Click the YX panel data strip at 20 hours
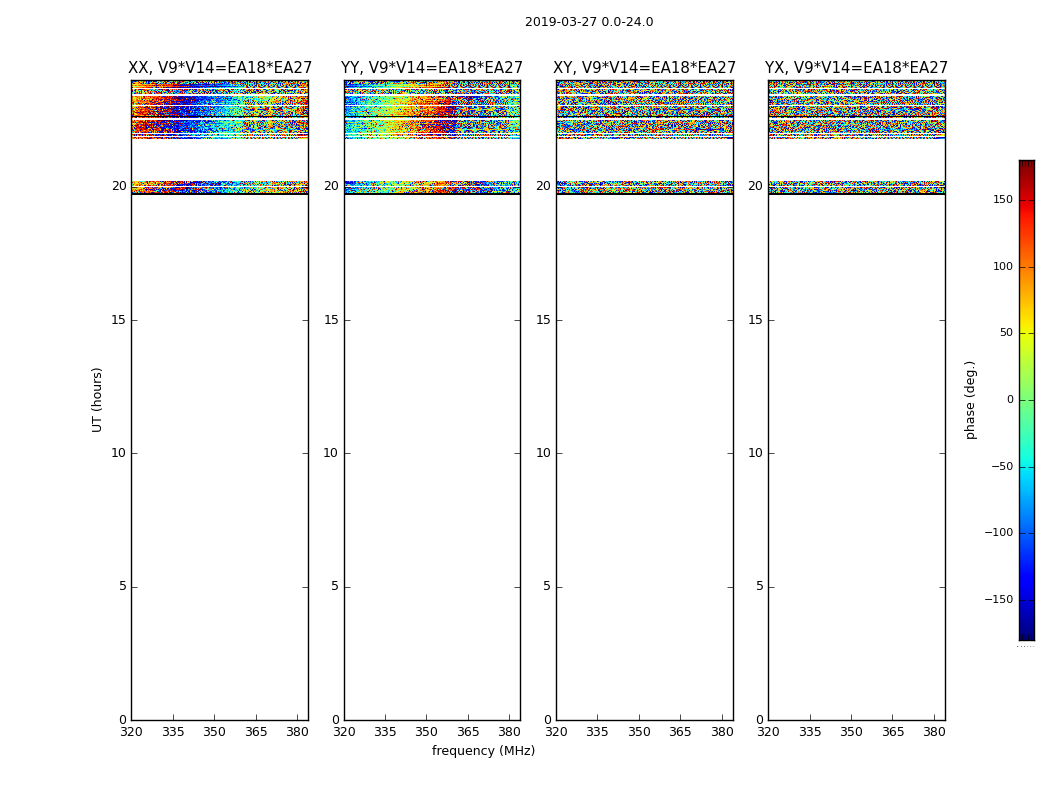 click(856, 187)
